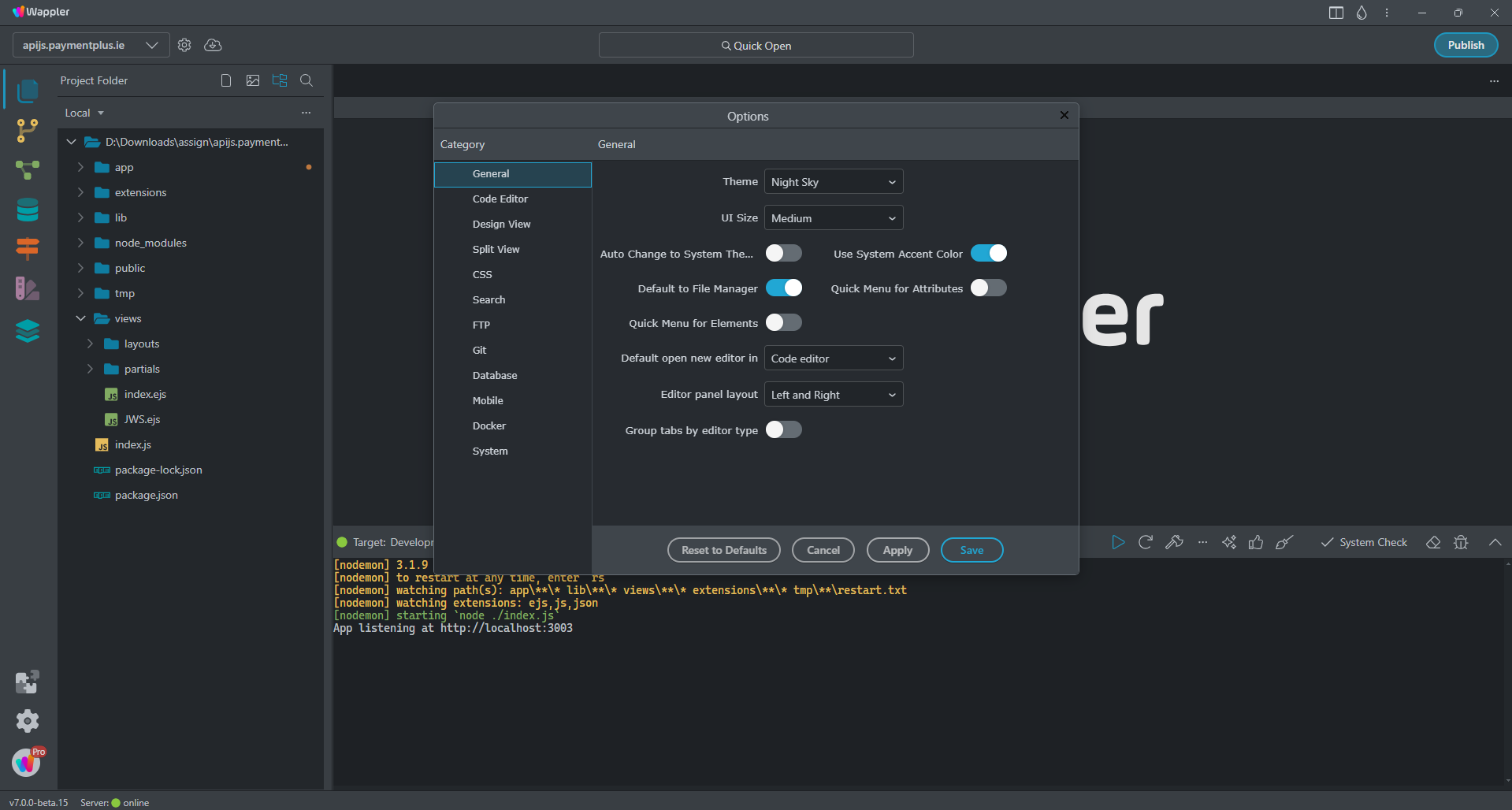The width and height of the screenshot is (1512, 810).
Task: Open the settings gear in the sidebar
Action: click(28, 721)
